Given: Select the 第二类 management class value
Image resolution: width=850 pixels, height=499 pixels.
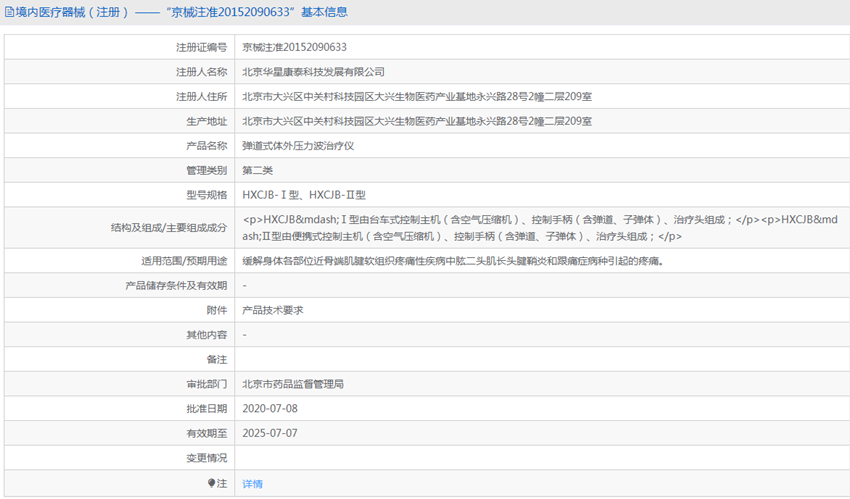Looking at the screenshot, I should coord(257,171).
